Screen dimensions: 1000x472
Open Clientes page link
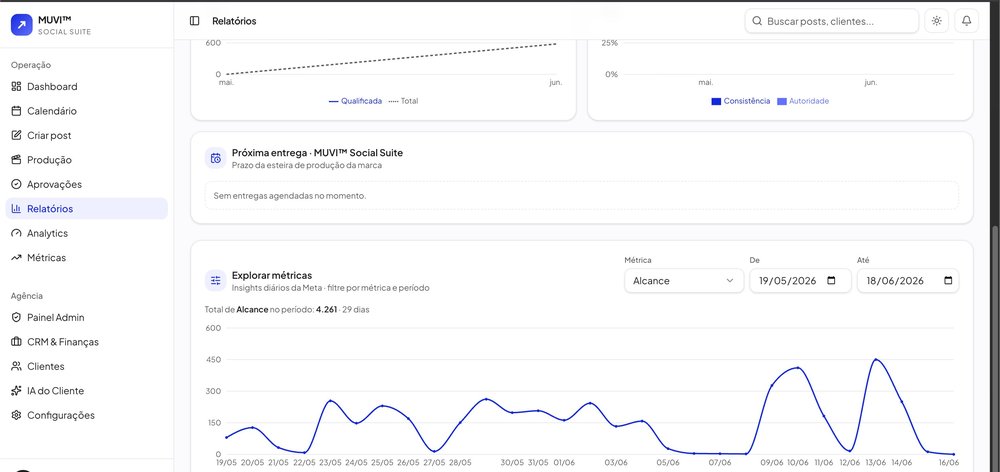click(87, 366)
